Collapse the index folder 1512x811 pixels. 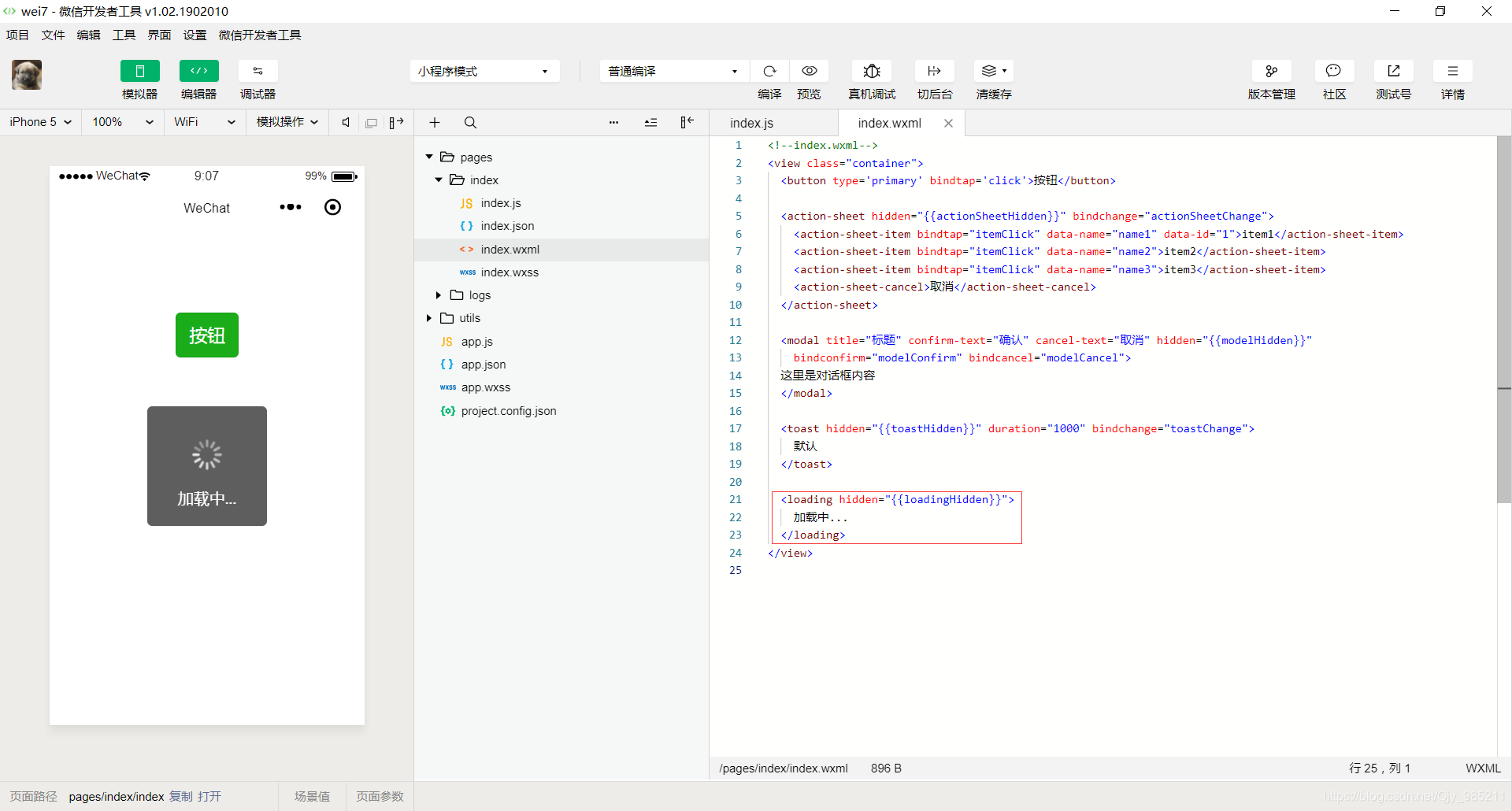click(439, 180)
